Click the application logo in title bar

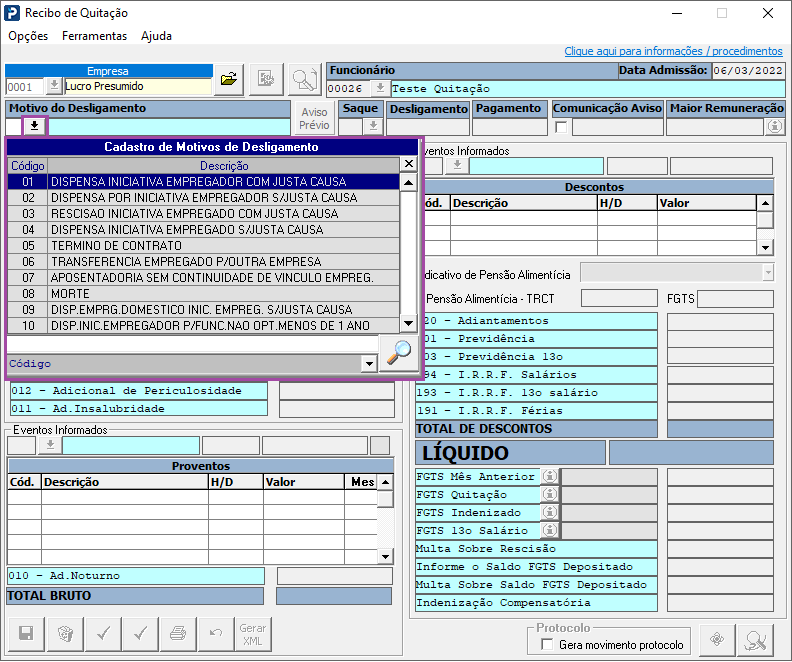(12, 13)
